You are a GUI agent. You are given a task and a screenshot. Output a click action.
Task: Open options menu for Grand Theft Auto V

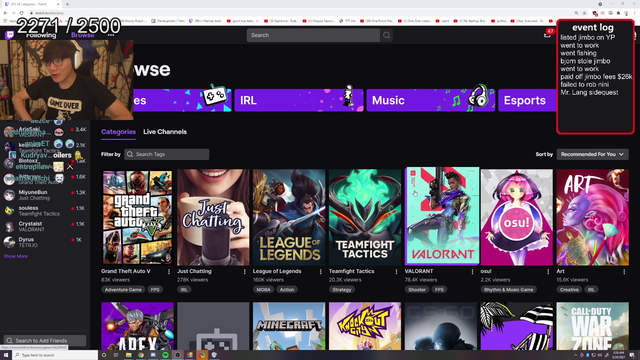(x=169, y=271)
